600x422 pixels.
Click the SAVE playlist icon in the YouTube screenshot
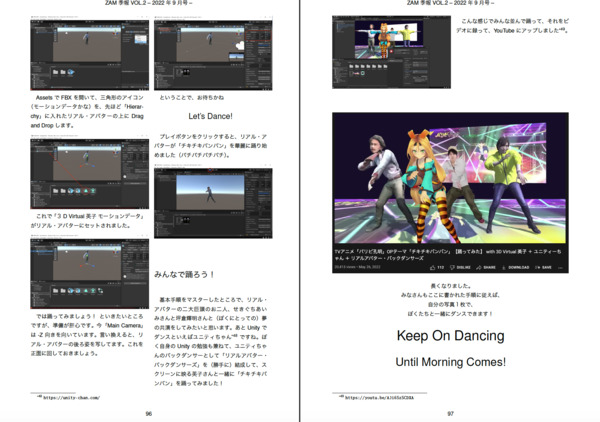click(x=538, y=267)
